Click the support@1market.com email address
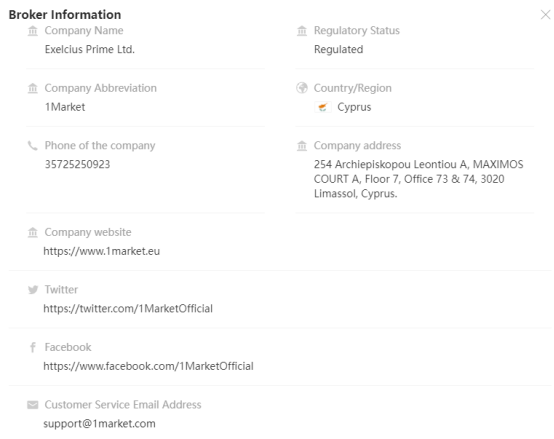The image size is (554, 439). [x=99, y=424]
